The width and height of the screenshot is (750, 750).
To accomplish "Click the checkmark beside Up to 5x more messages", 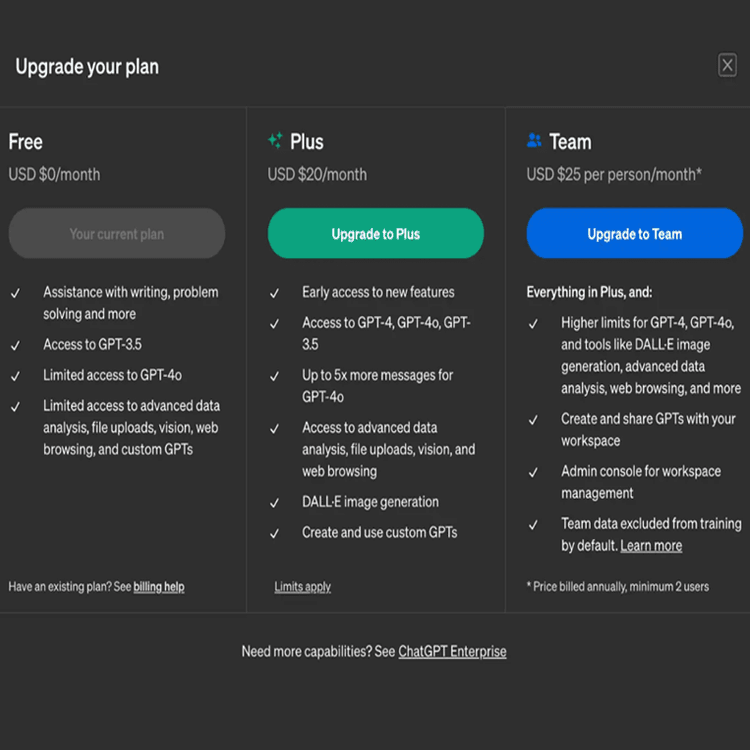I will (275, 376).
